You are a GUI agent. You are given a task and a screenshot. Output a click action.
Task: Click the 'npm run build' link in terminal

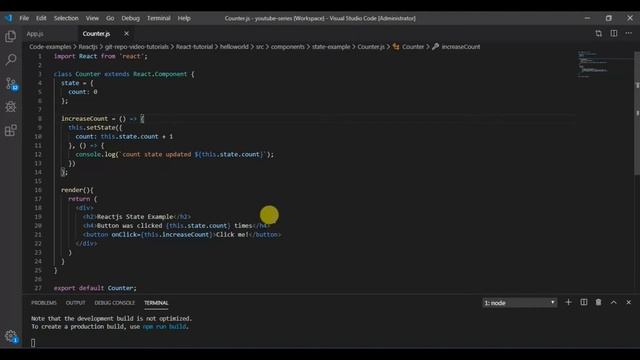click(x=164, y=327)
